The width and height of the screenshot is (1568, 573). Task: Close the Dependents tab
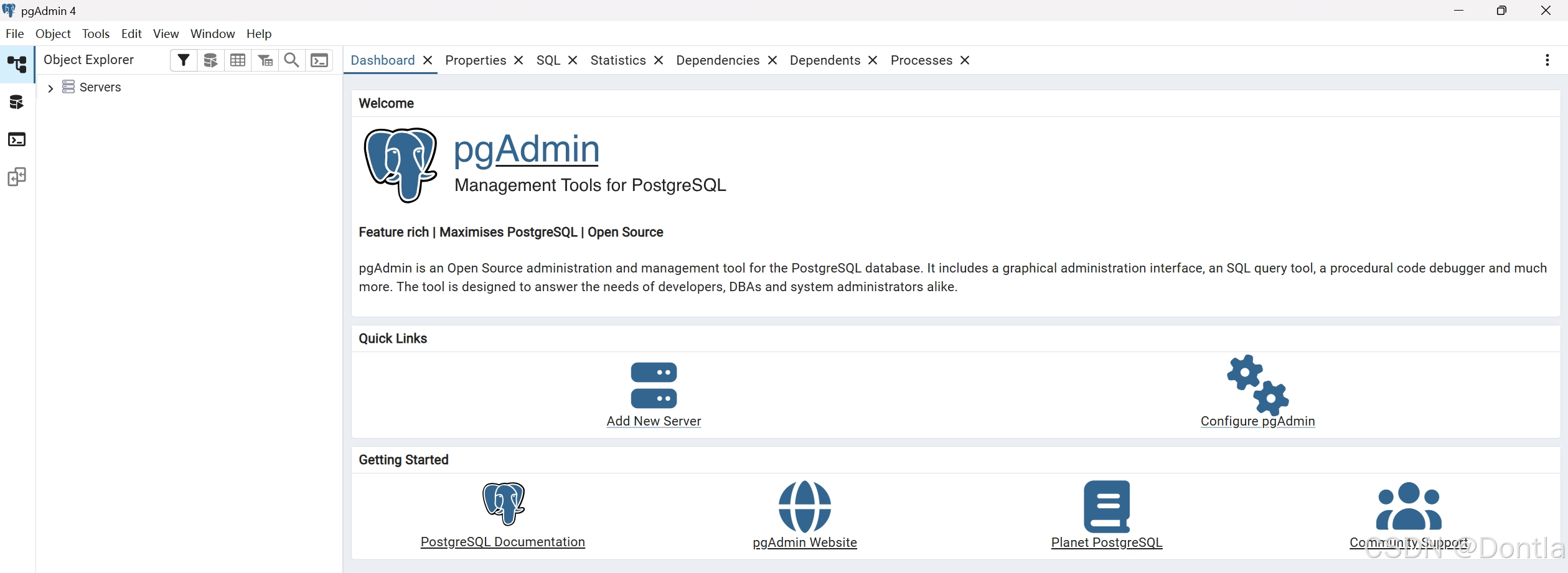point(873,60)
